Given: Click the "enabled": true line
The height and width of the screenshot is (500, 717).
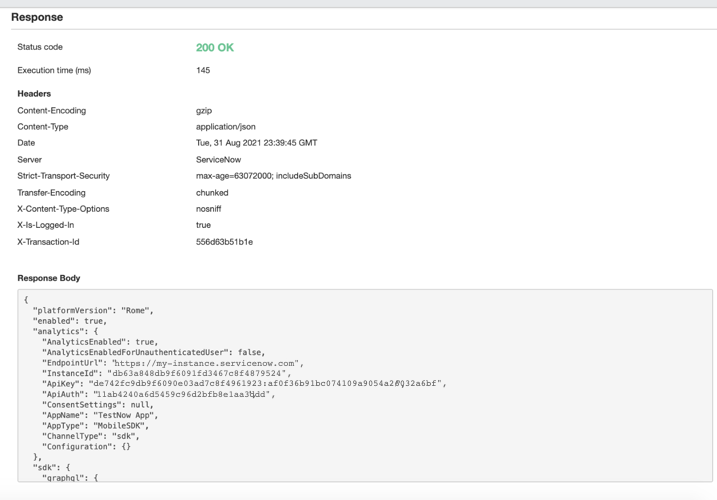Looking at the screenshot, I should (x=70, y=321).
